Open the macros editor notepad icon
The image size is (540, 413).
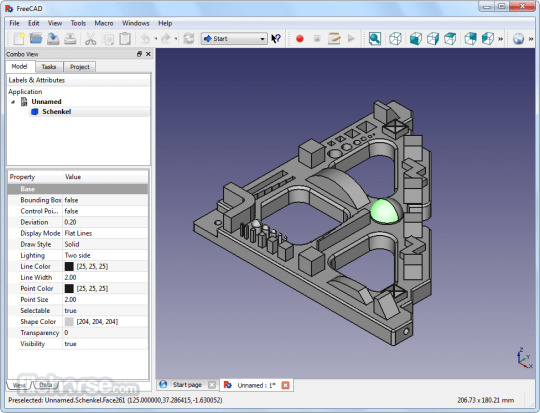334,38
